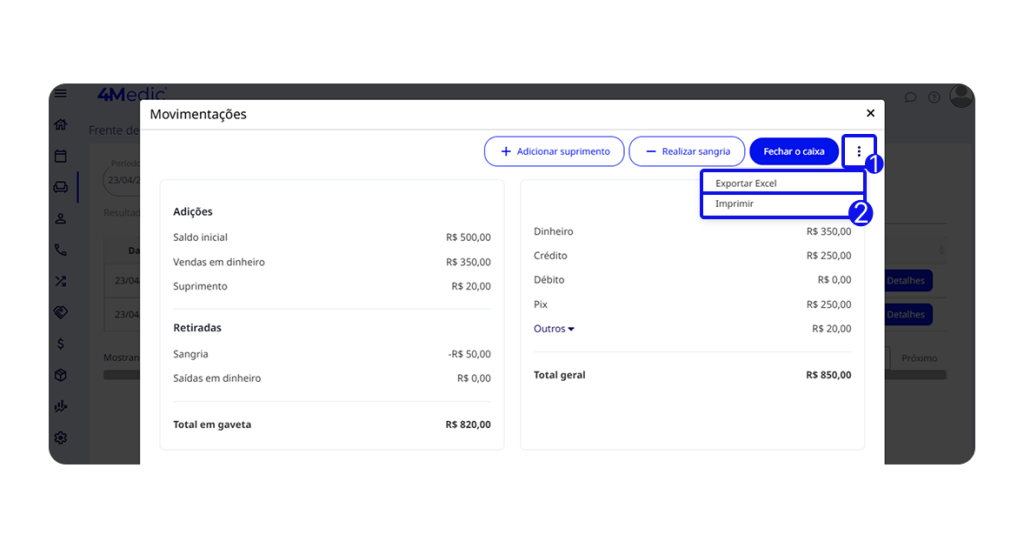
Task: Go to the home icon in sidebar
Action: (x=61, y=125)
